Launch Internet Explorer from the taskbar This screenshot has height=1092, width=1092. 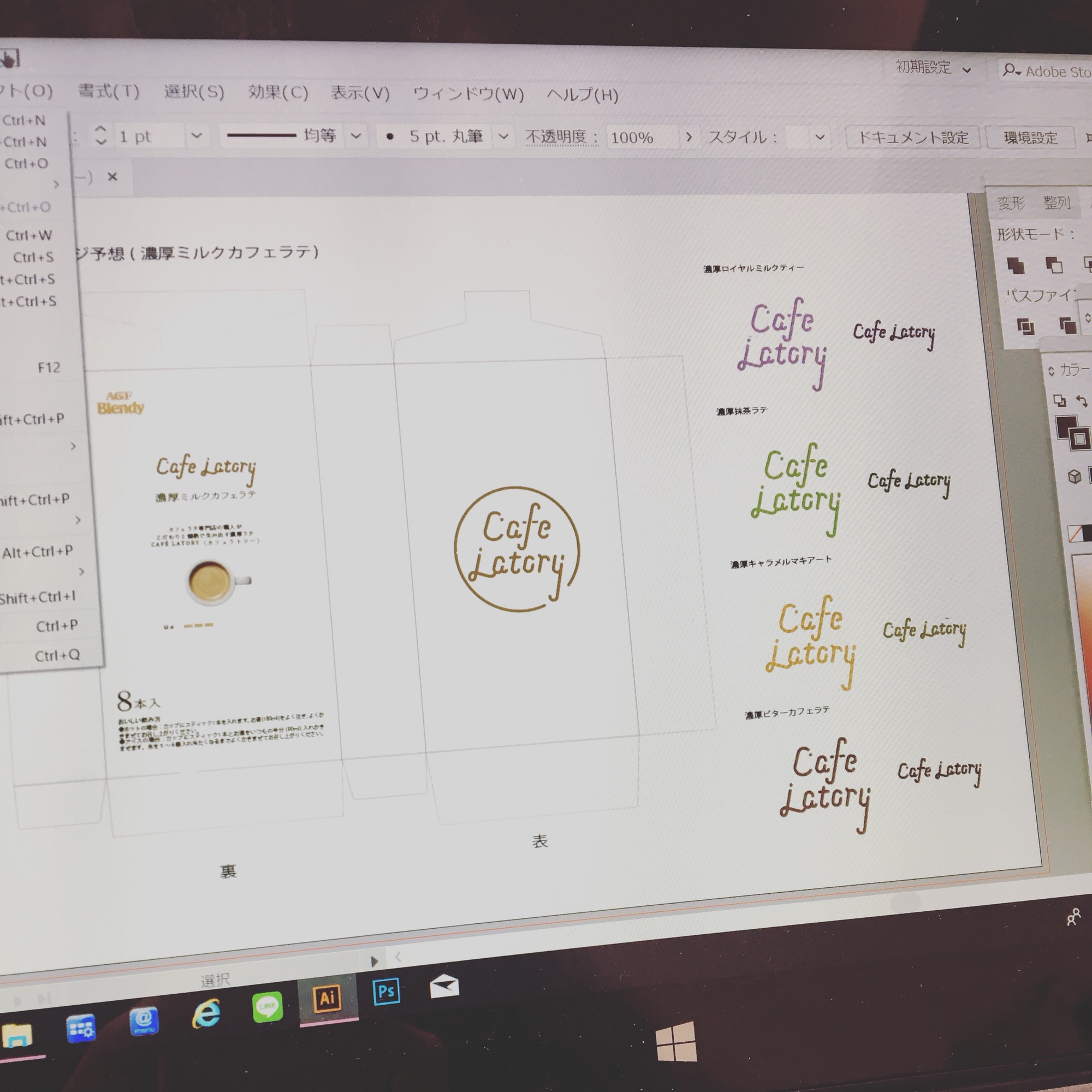(206, 1014)
